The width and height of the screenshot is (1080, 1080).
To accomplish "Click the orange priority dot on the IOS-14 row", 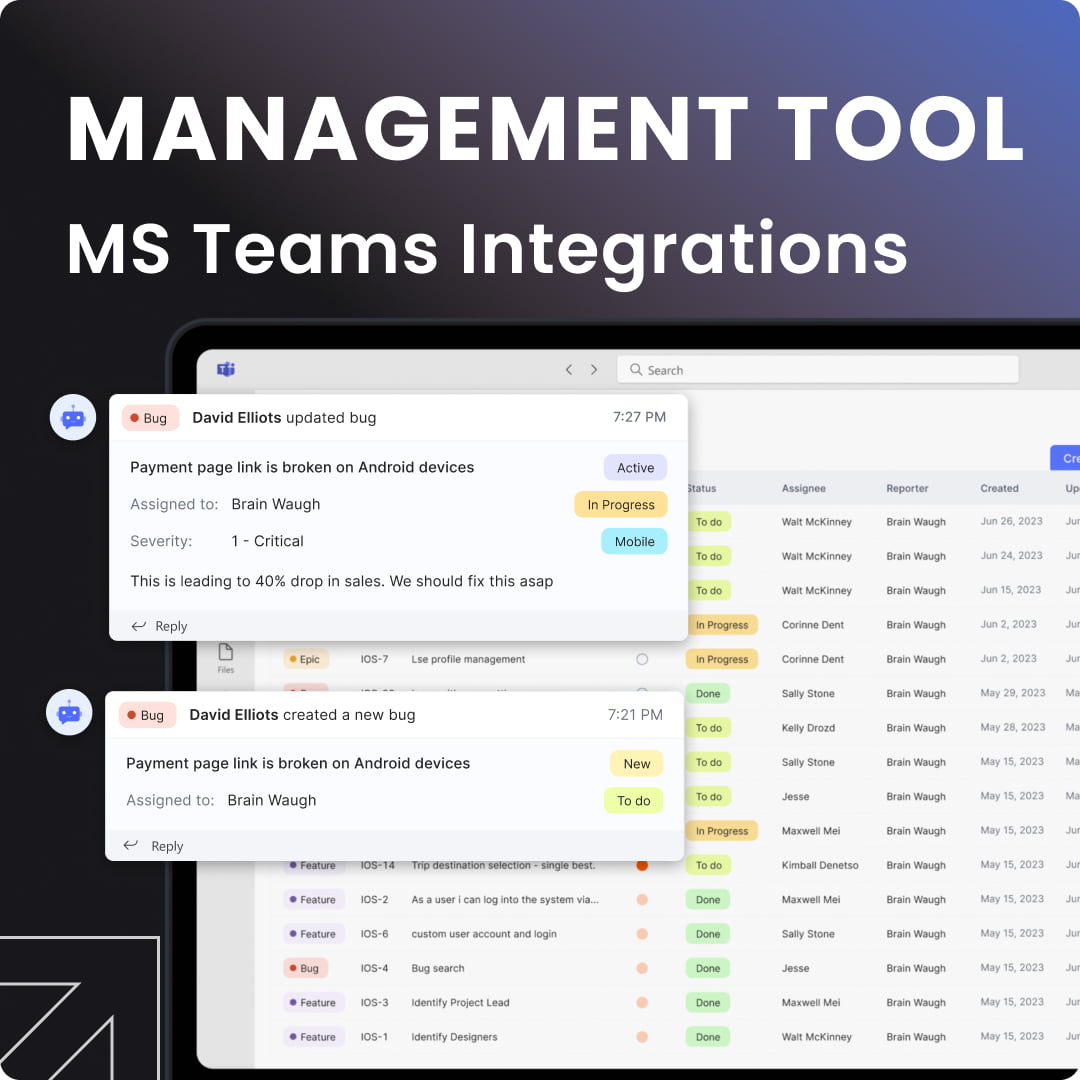I will tap(643, 865).
